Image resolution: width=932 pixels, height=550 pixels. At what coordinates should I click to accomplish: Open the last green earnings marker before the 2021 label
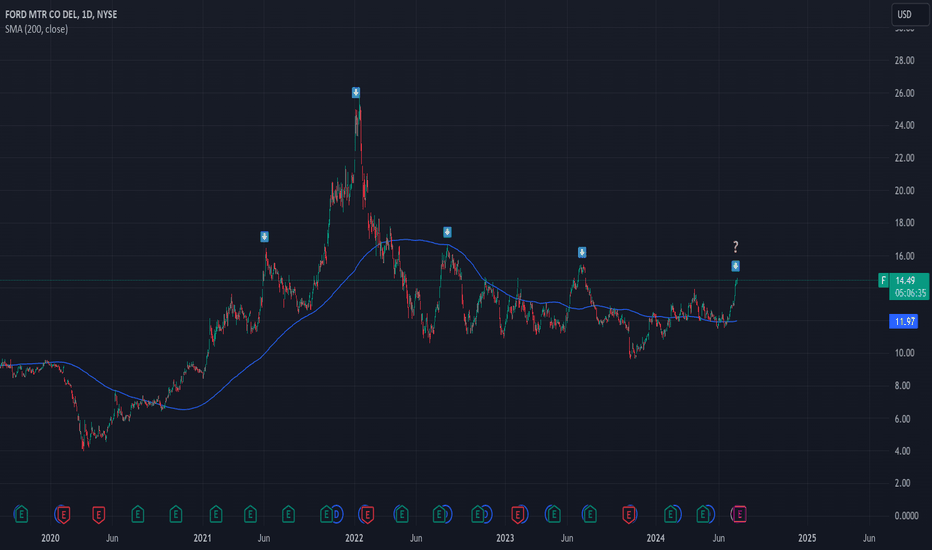click(x=175, y=514)
